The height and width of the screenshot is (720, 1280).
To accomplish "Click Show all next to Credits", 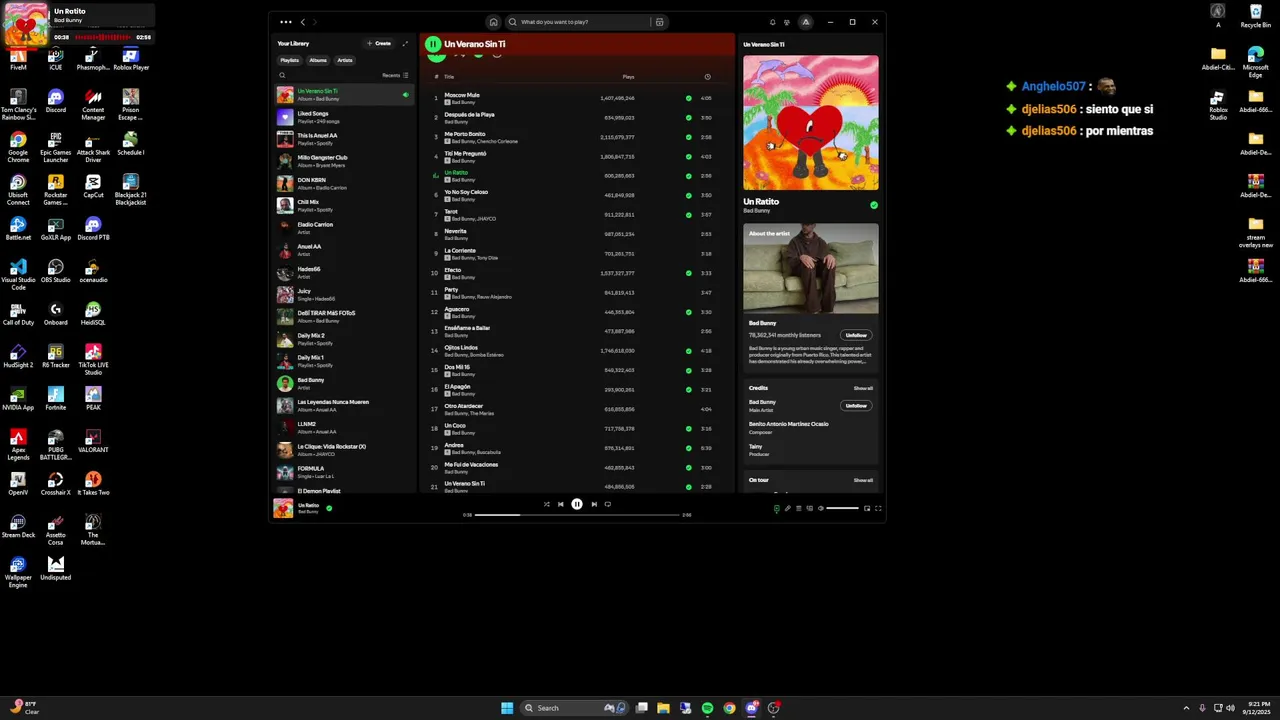I will pos(863,388).
